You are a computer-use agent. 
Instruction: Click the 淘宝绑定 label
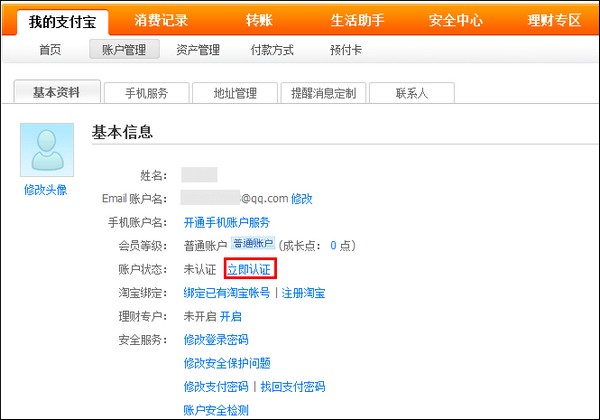coord(142,293)
